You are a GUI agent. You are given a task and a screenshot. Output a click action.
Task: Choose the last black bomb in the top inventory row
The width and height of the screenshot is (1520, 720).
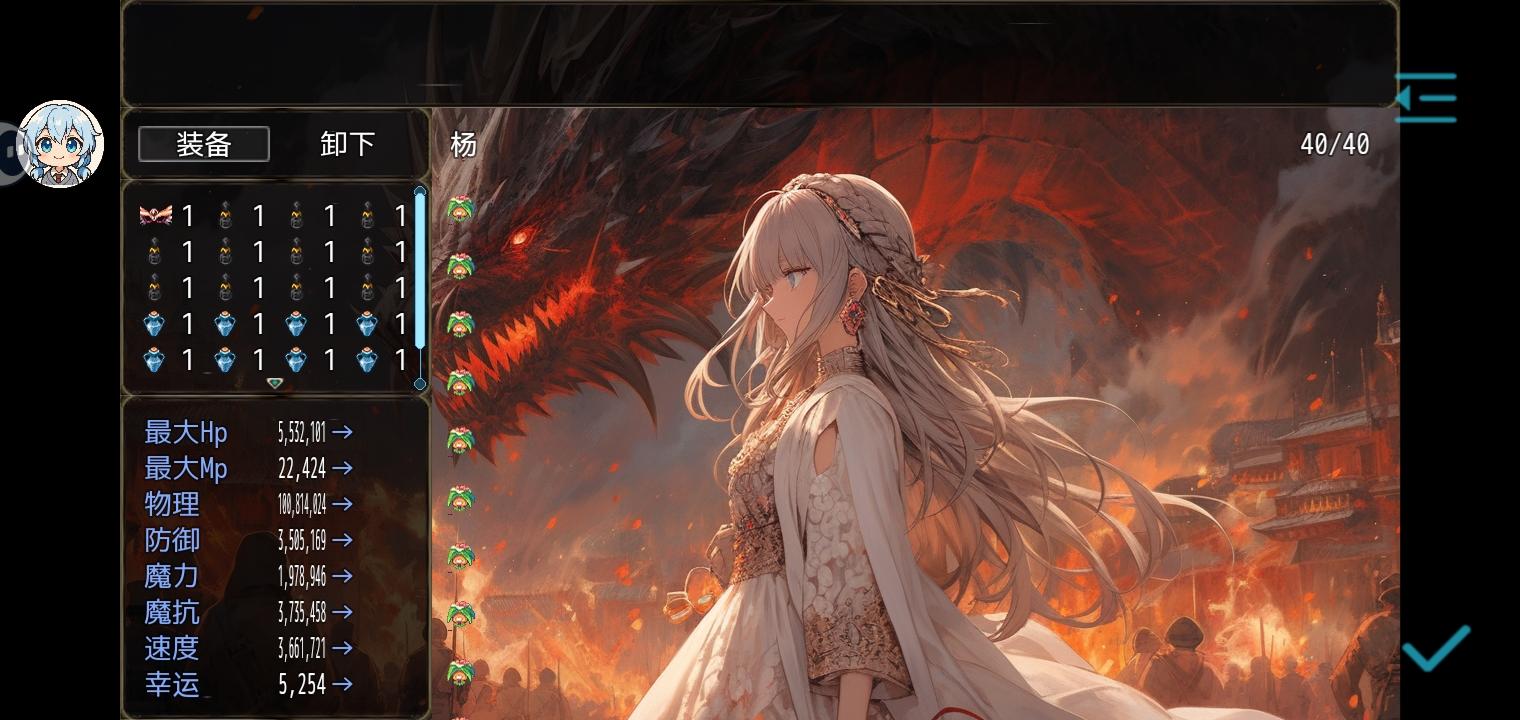pyautogui.click(x=368, y=215)
